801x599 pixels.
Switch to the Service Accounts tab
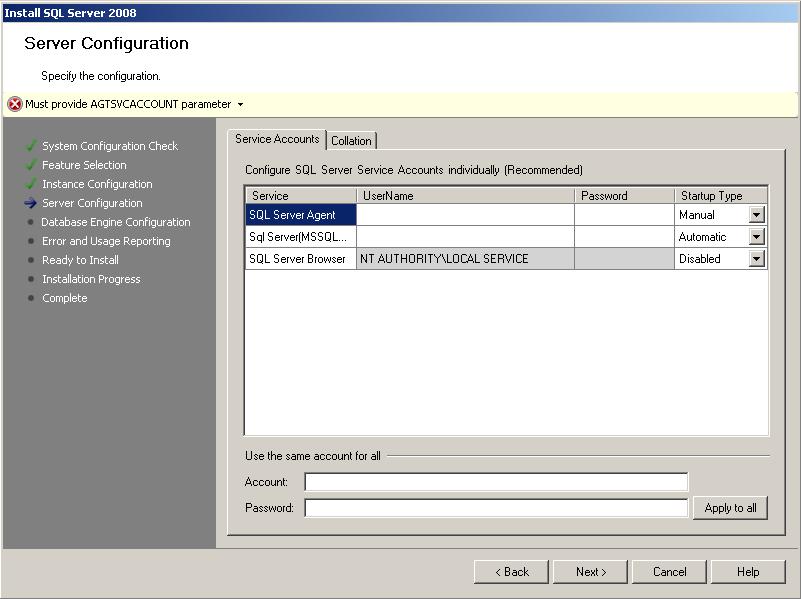point(277,139)
